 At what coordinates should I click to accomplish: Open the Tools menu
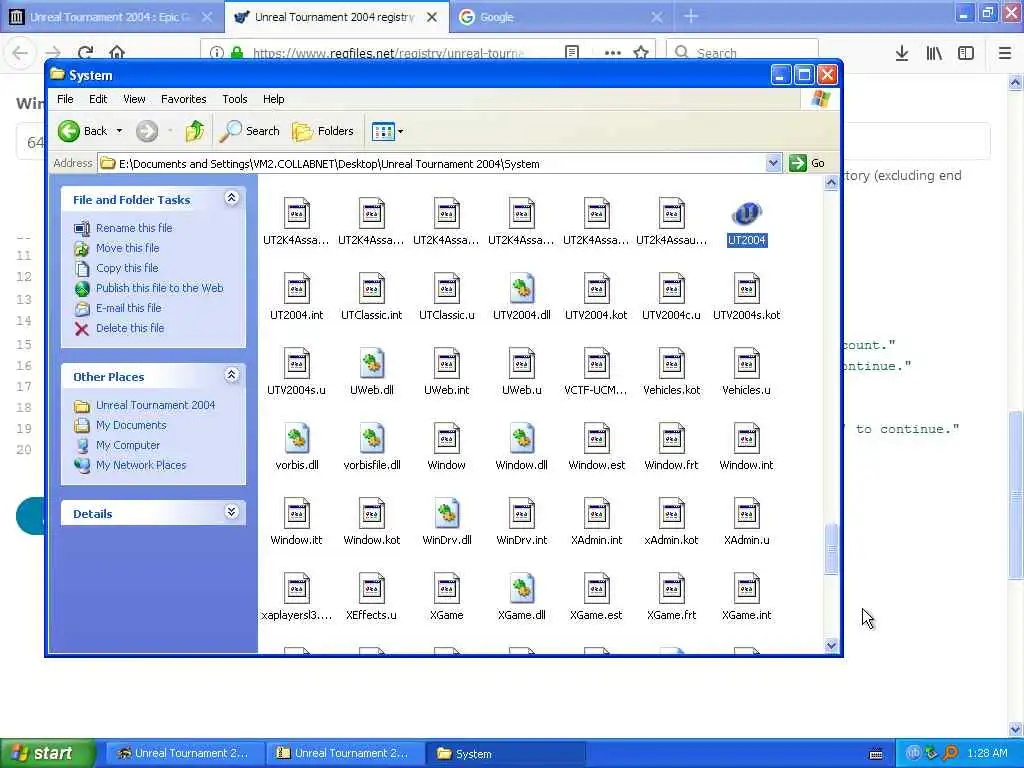click(234, 99)
